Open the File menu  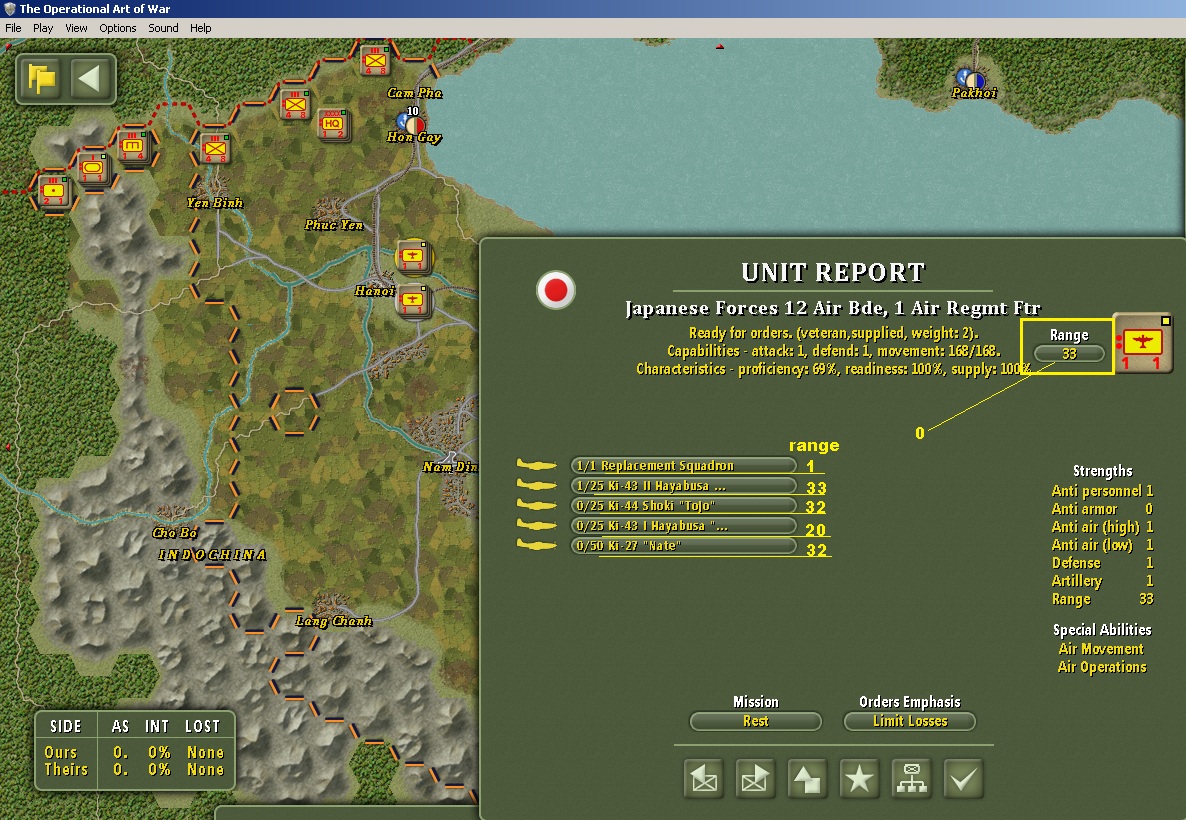[x=13, y=28]
